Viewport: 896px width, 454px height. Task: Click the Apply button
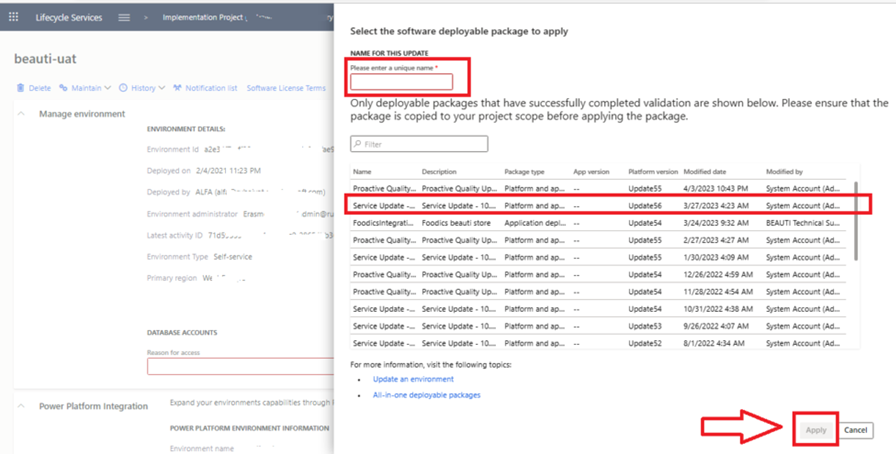coord(816,430)
